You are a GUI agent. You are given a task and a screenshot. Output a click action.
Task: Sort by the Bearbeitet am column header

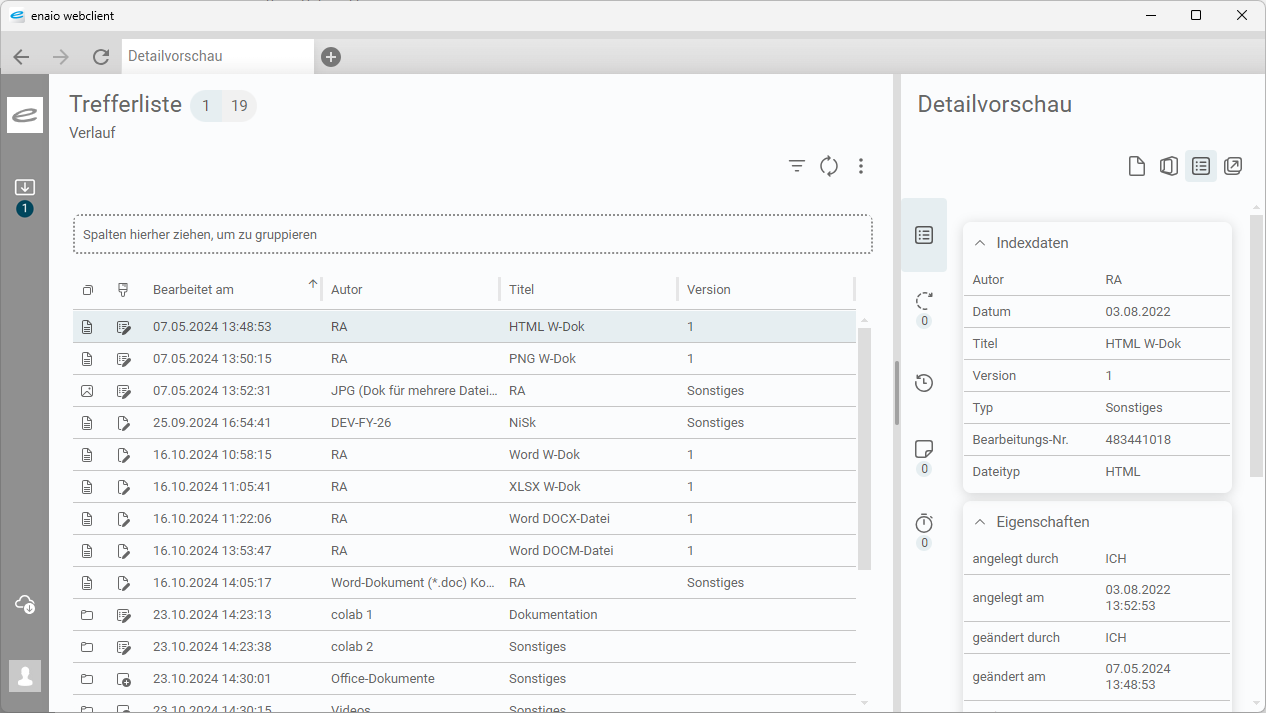(193, 290)
